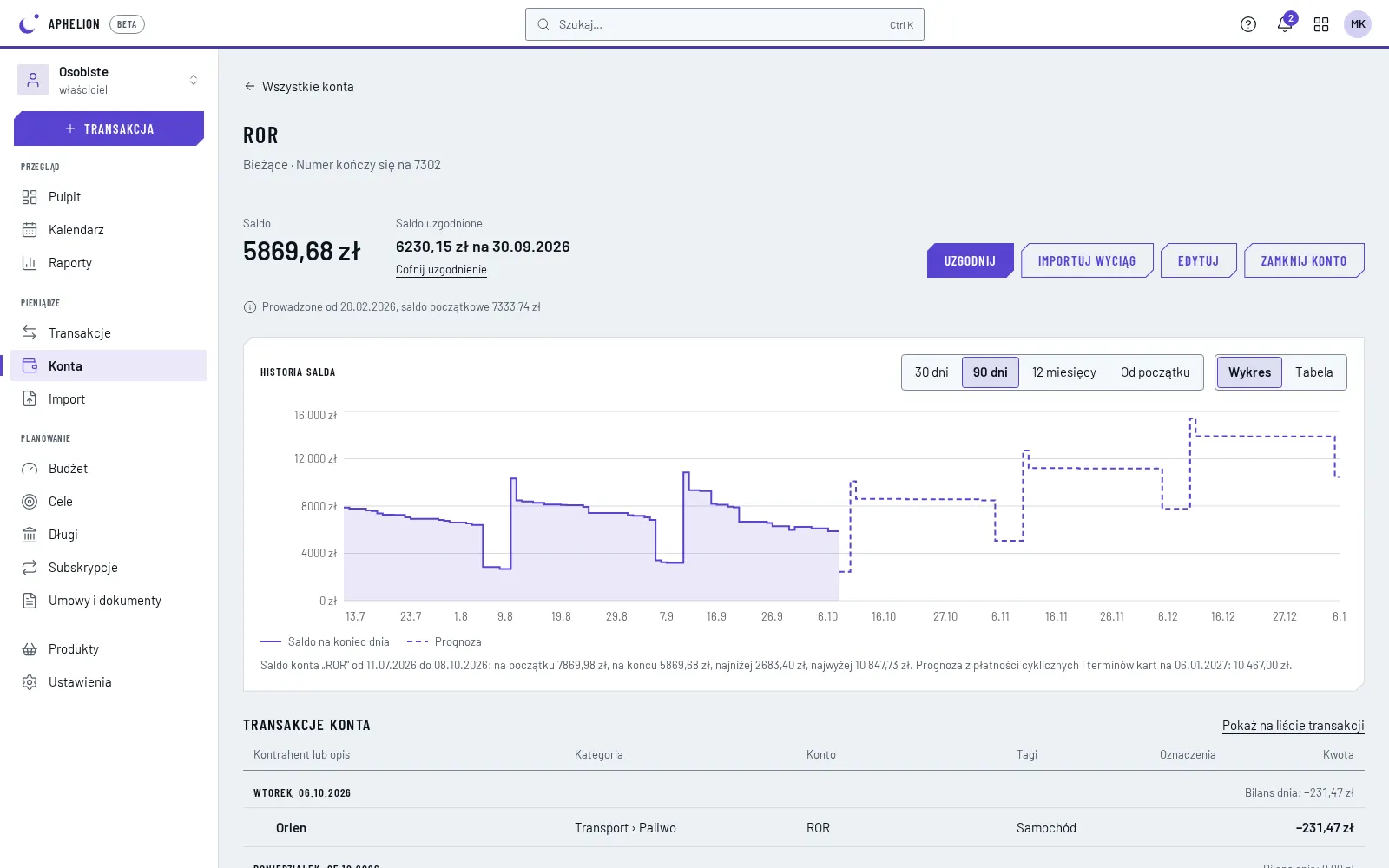Go back to Wszystkie konta
1389x868 pixels.
[x=299, y=87]
